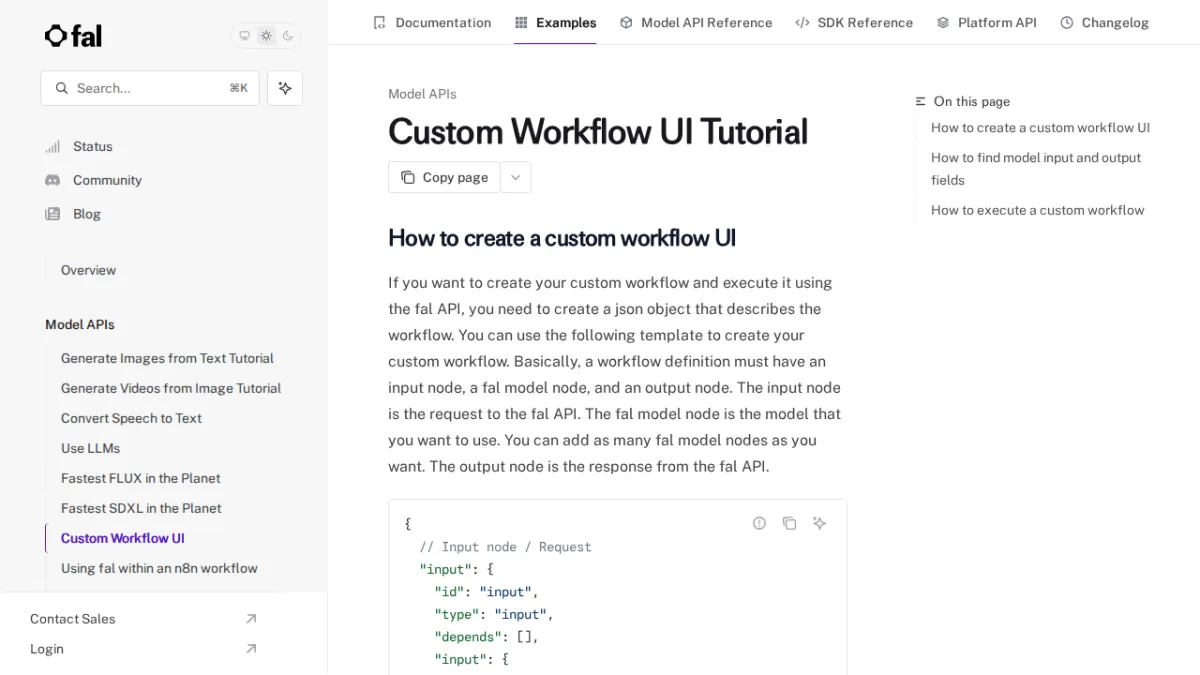Click the Search input field

[x=150, y=88]
